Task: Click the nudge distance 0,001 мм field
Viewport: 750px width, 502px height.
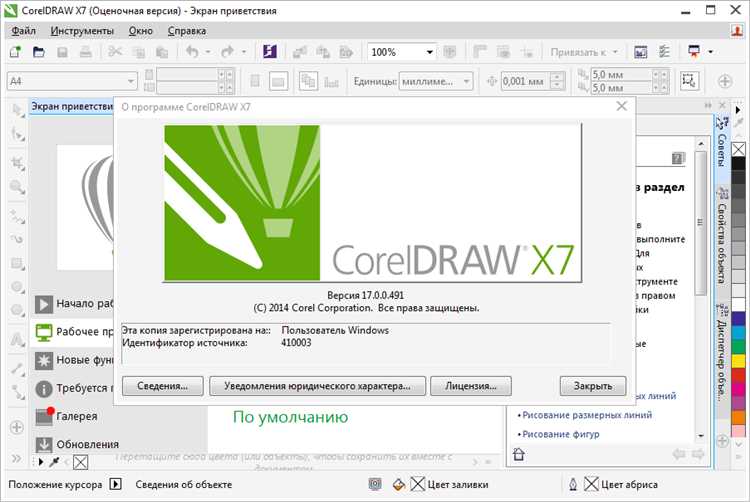Action: (526, 81)
